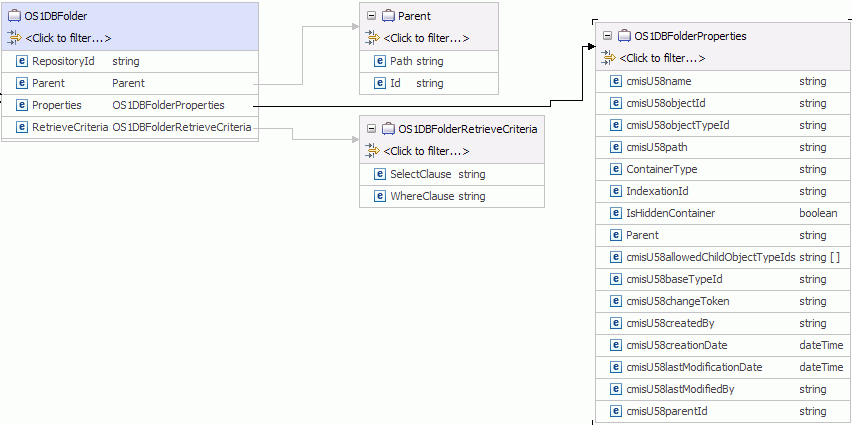Click the element icon beside Path
852x425 pixels.
point(380,62)
